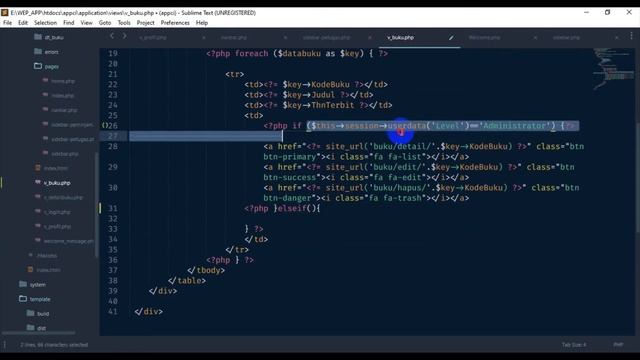This screenshot has width=640, height=360.
Task: Go to next tab with right arrow
Action: click(x=124, y=36)
